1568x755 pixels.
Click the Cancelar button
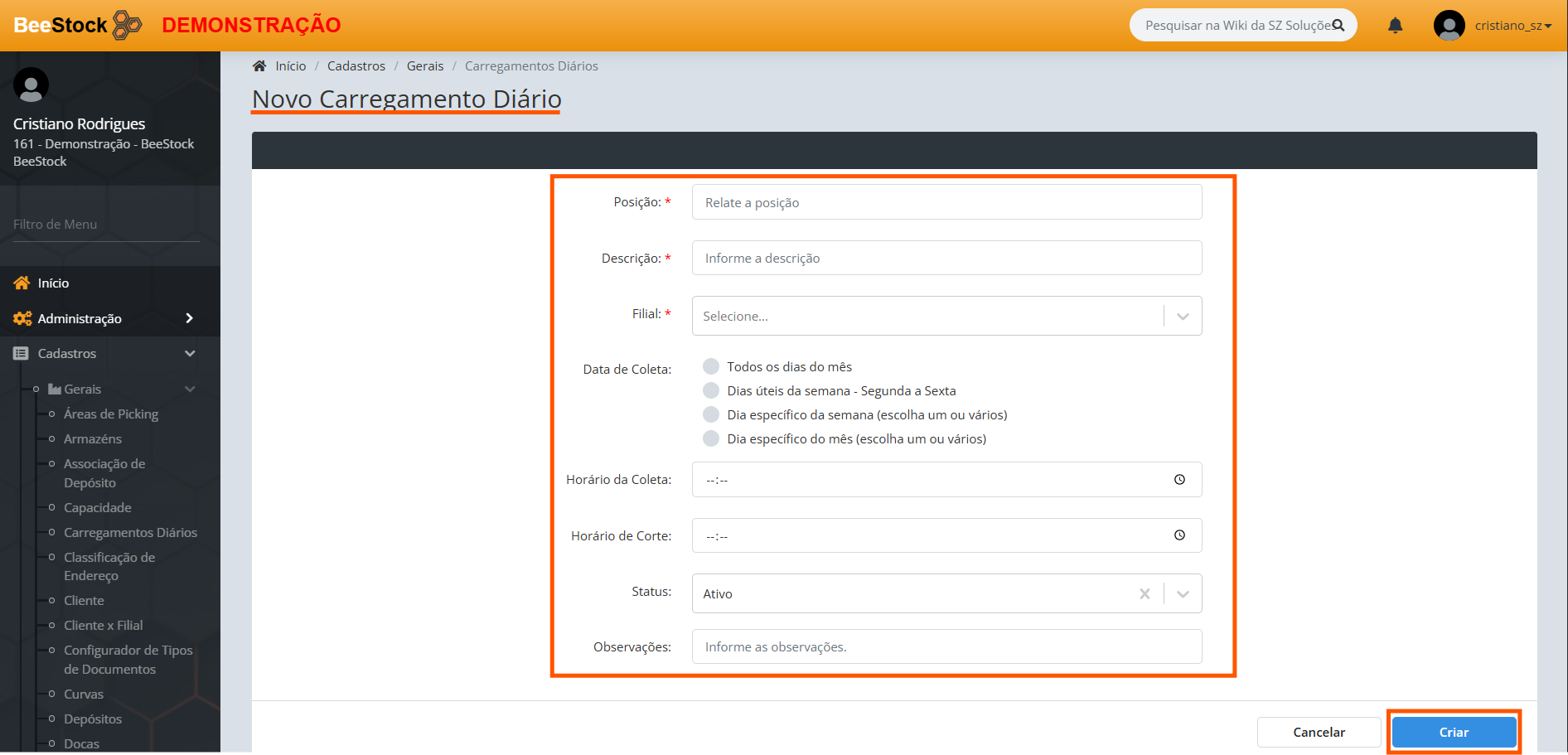pos(1319,732)
